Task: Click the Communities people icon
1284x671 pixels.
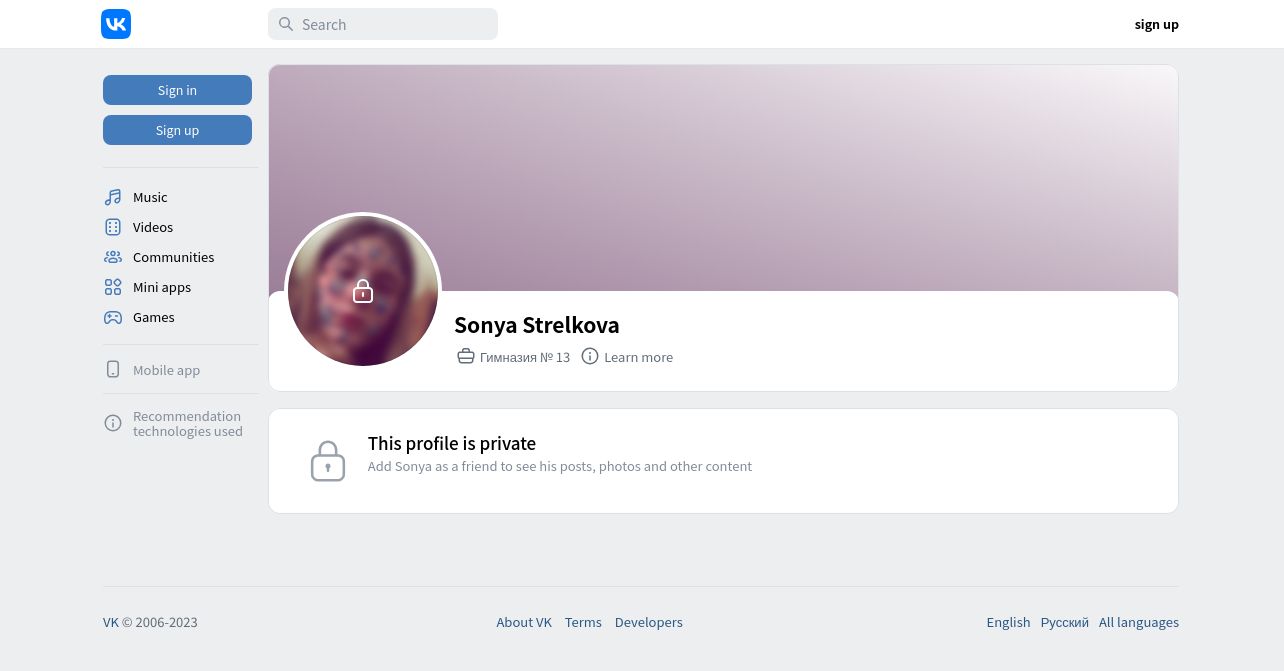Action: coord(113,257)
